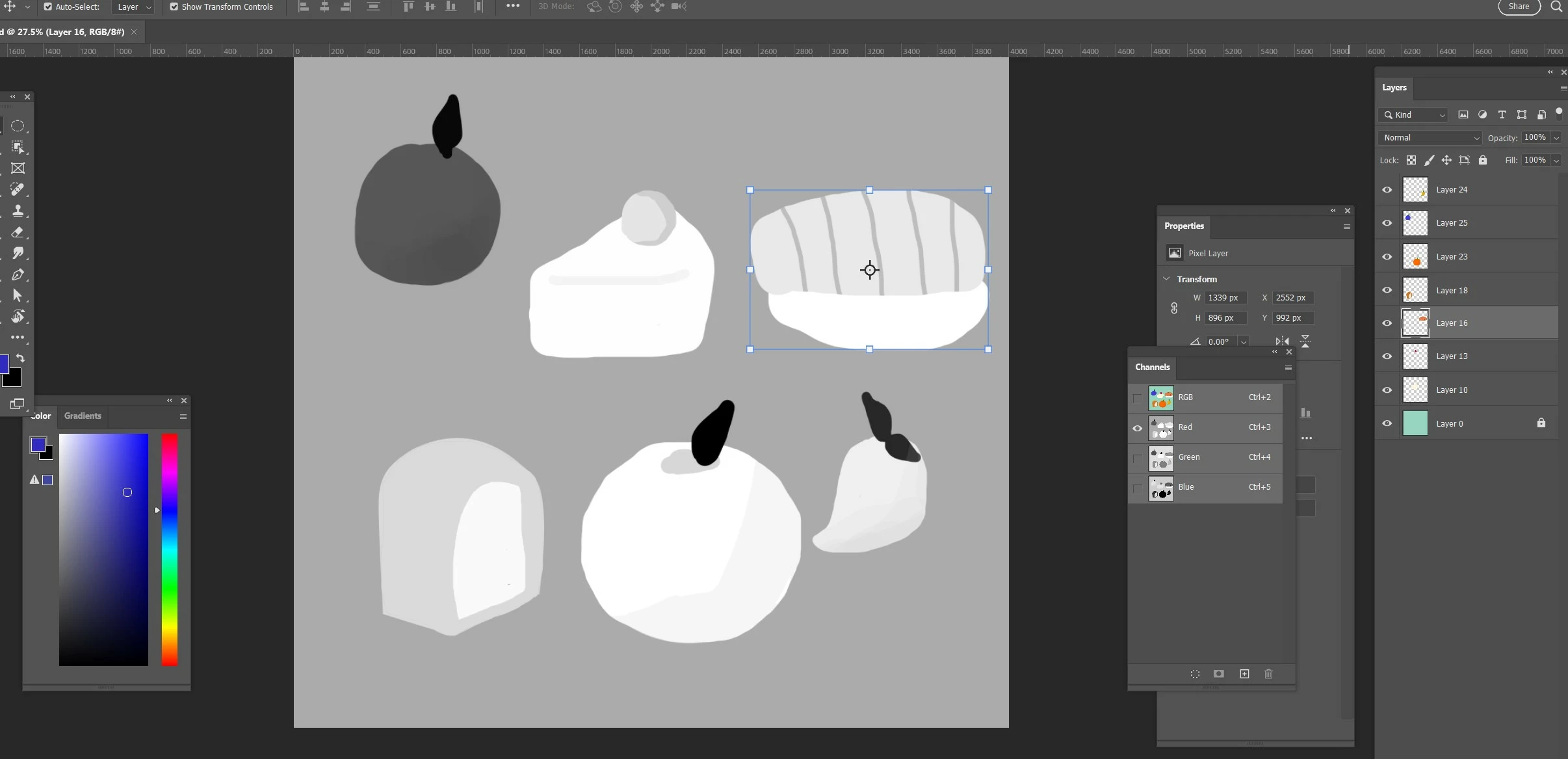Disable Show Transform Controls checkbox

coord(174,7)
